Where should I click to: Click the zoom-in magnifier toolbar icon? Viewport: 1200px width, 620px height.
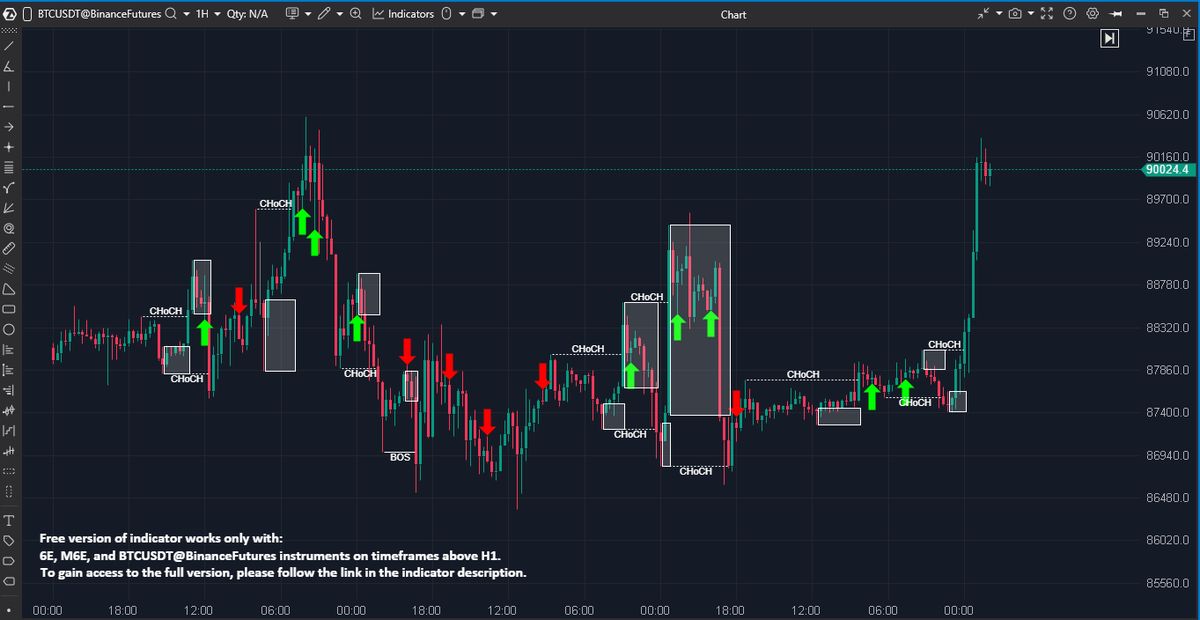click(x=356, y=14)
